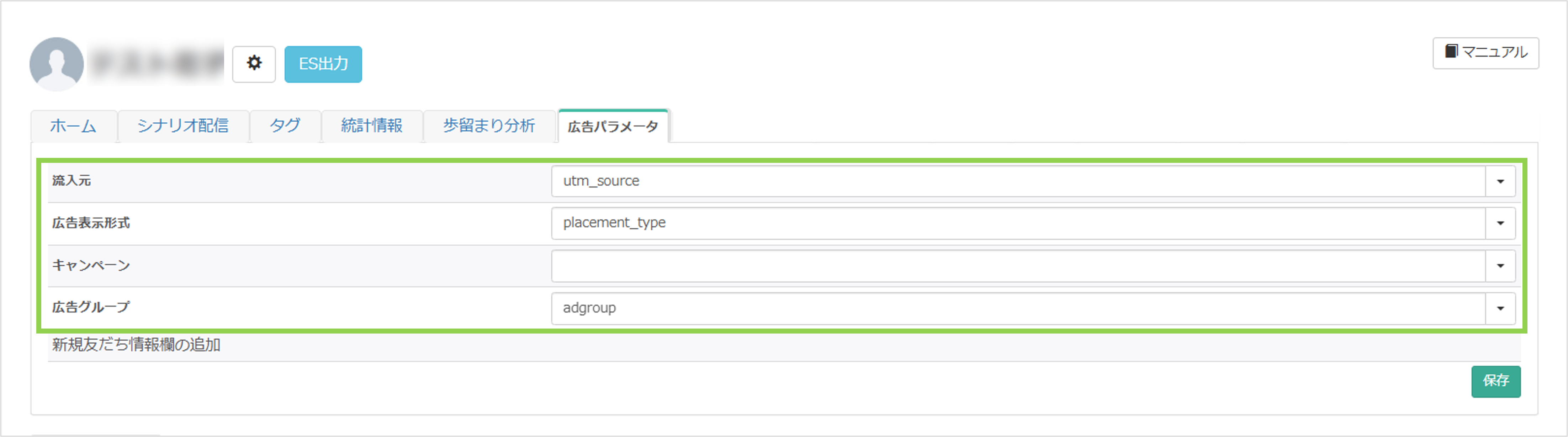Go to the タグ tab

click(x=285, y=126)
